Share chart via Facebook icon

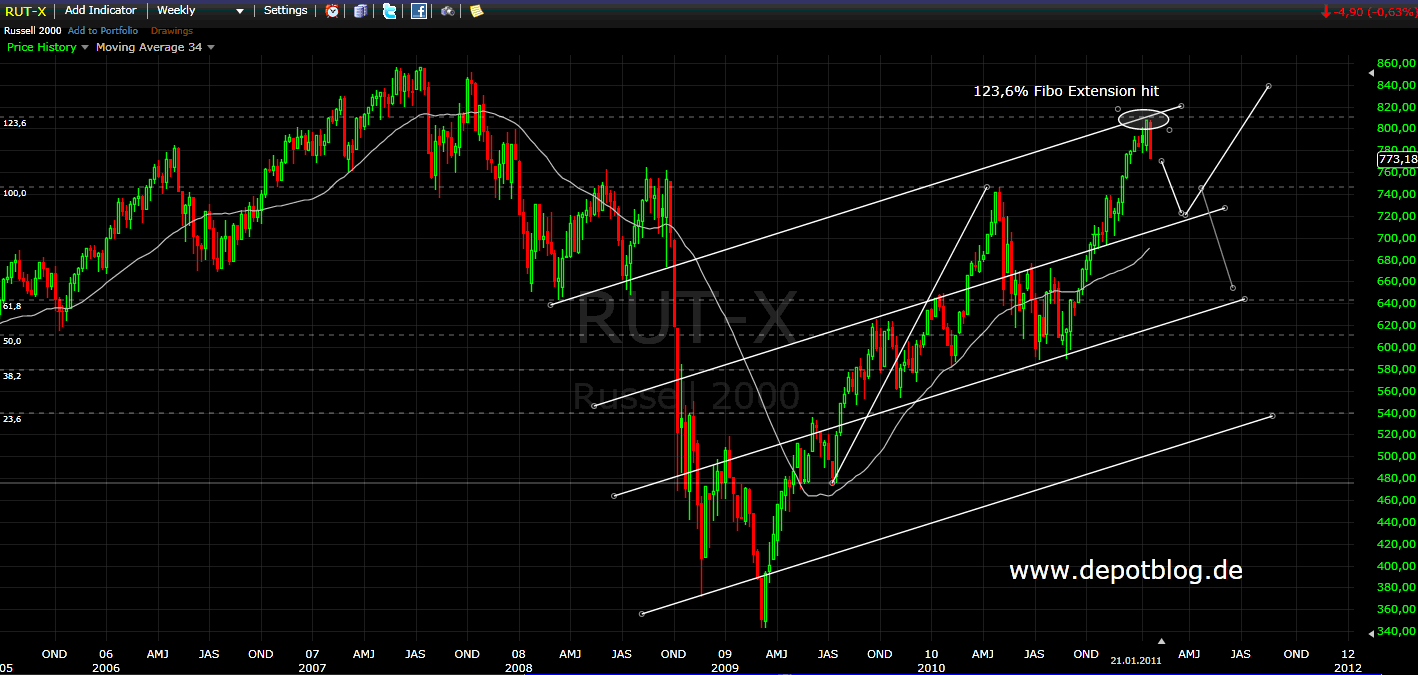point(419,11)
